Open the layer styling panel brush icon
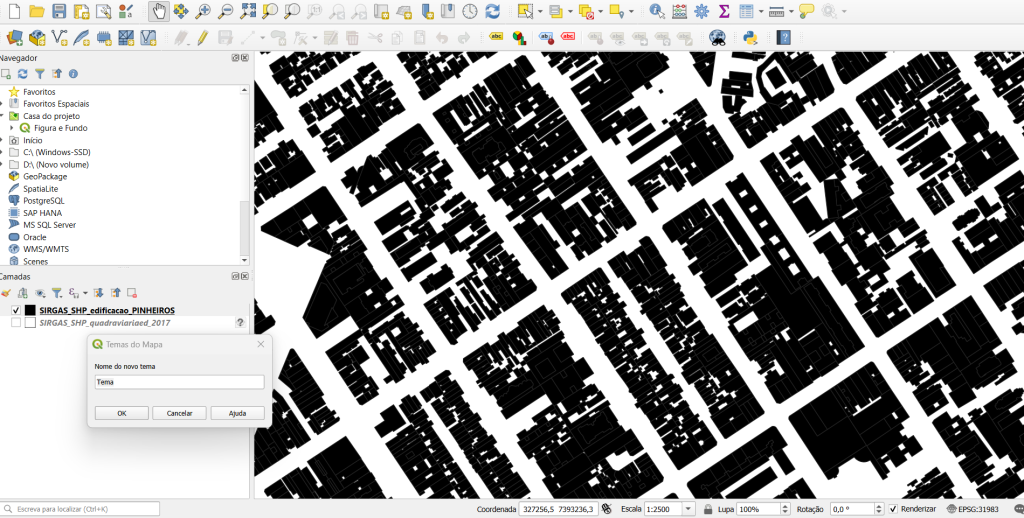Viewport: 1024px width, 518px height. click(6, 293)
